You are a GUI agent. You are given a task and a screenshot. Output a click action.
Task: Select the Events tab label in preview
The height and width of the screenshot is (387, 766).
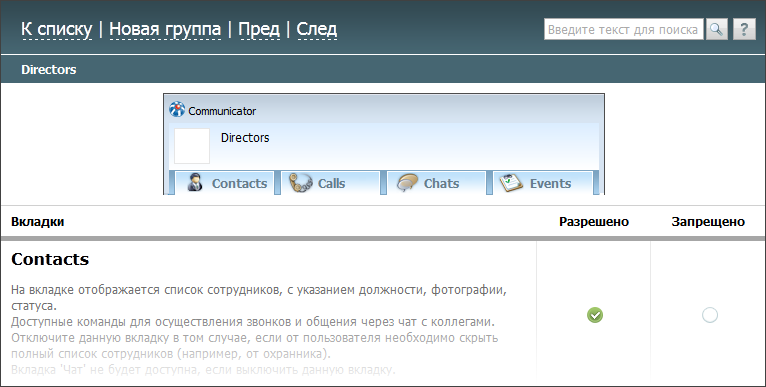click(x=550, y=184)
